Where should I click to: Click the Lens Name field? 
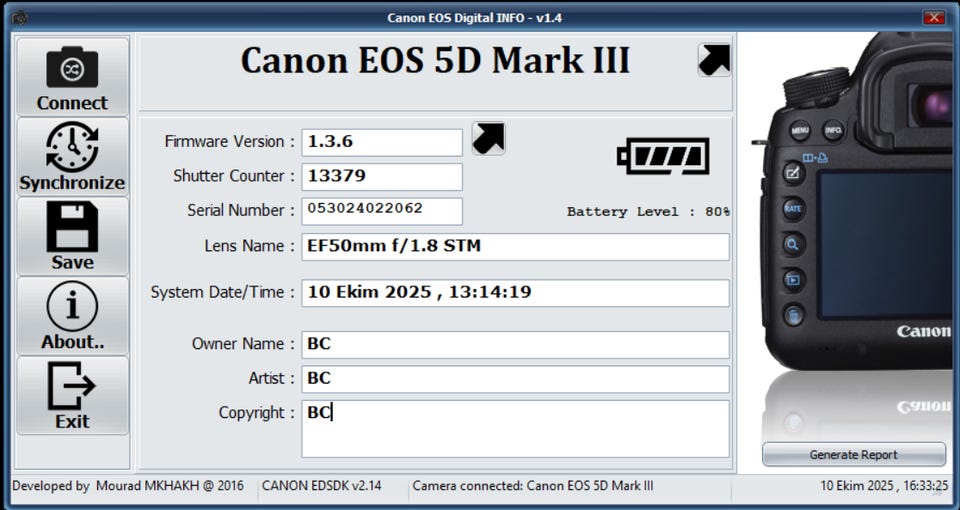pos(516,247)
